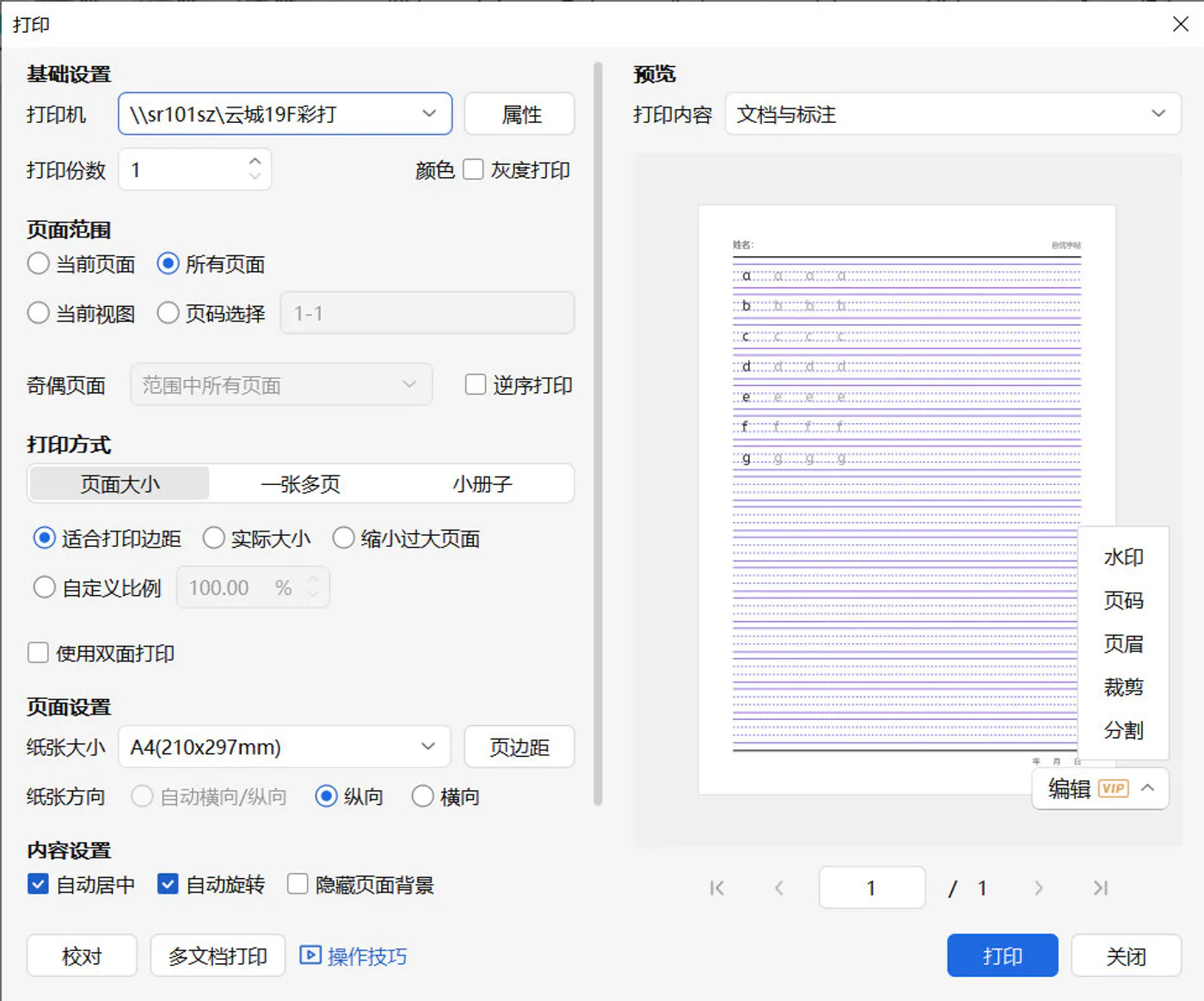Choose 页码 from edit menu

(x=1123, y=600)
